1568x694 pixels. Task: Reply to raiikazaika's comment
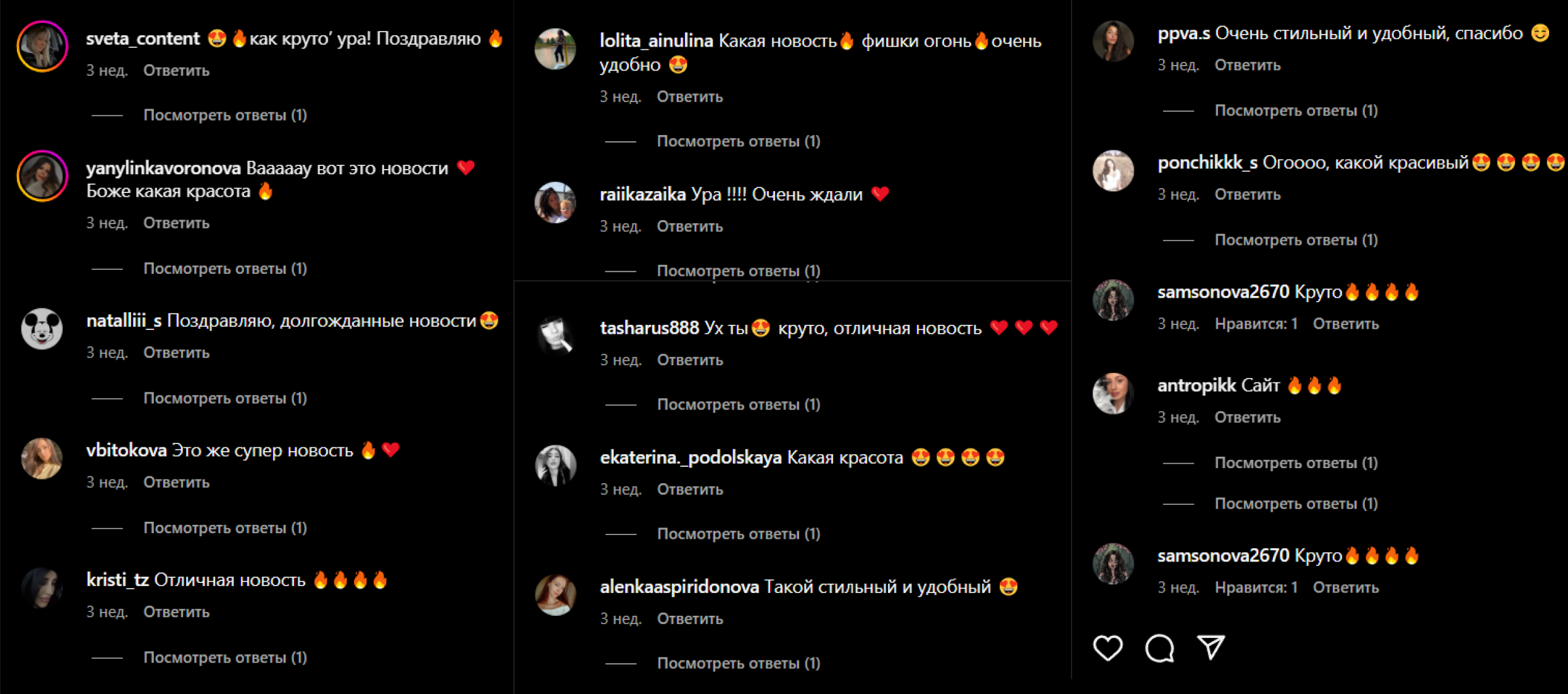(x=689, y=226)
